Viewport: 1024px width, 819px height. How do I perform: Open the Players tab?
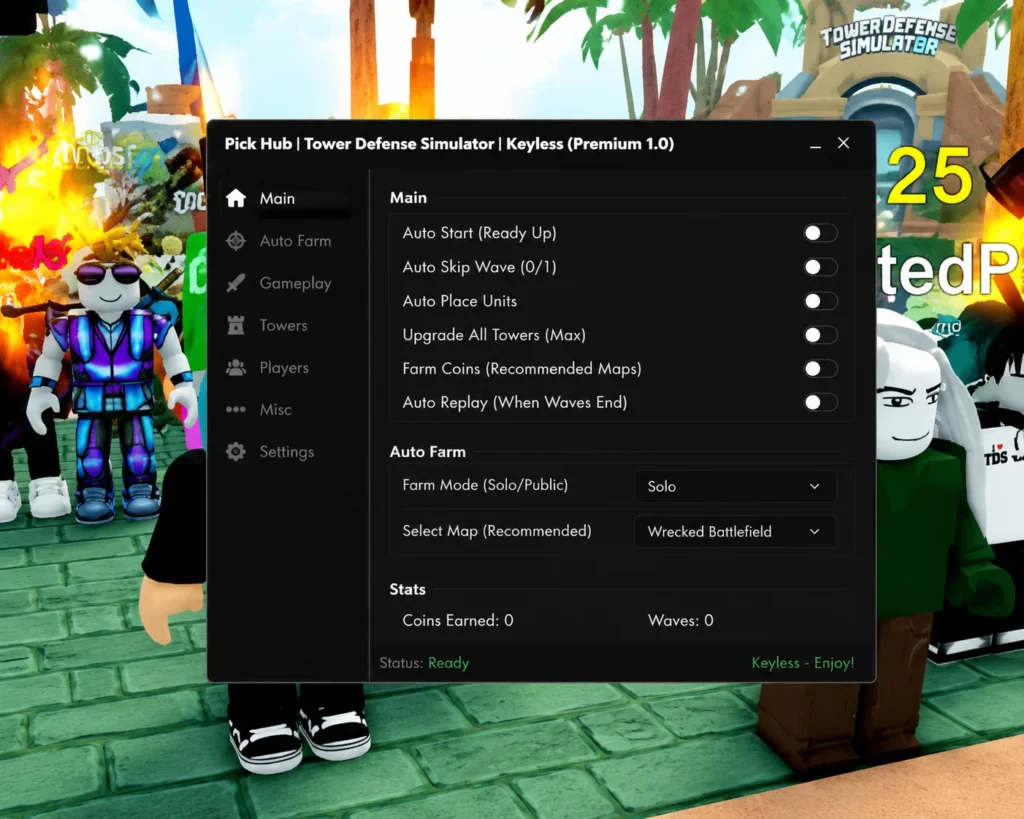point(284,368)
